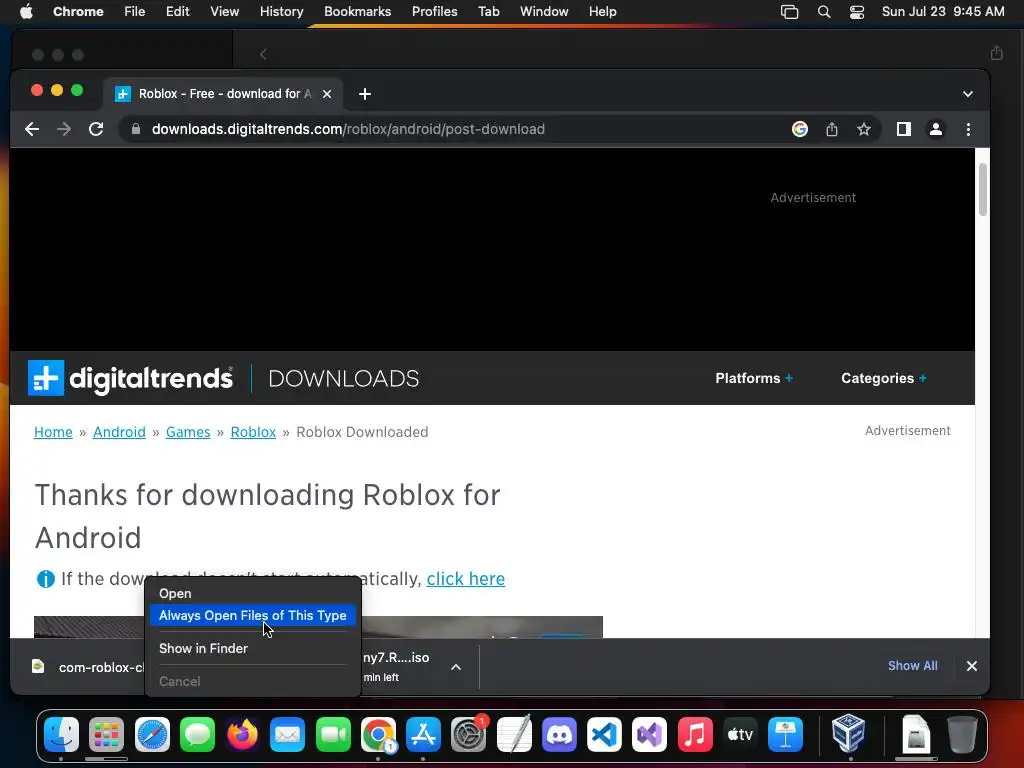This screenshot has height=768, width=1024.
Task: Click the Google icon in the address bar
Action: click(x=799, y=129)
